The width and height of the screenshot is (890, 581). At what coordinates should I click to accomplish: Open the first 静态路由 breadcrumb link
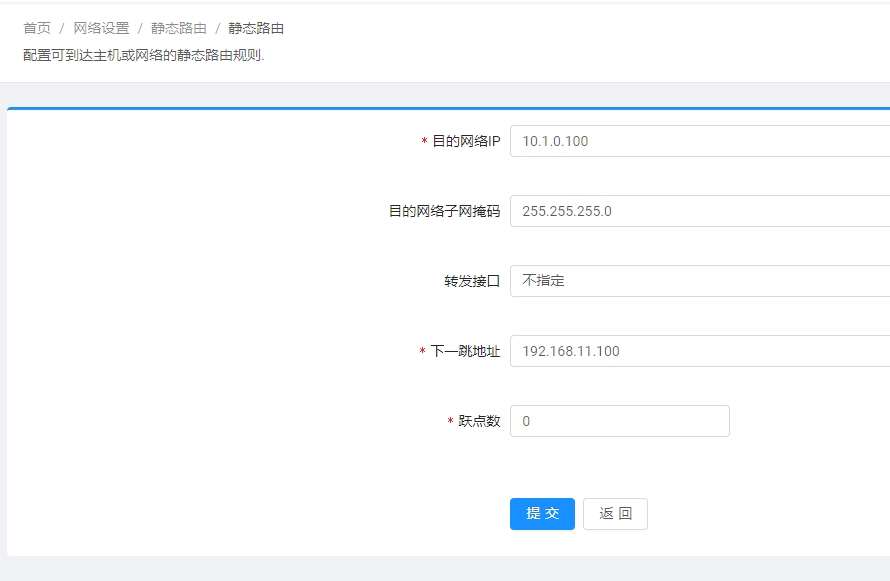tap(179, 28)
